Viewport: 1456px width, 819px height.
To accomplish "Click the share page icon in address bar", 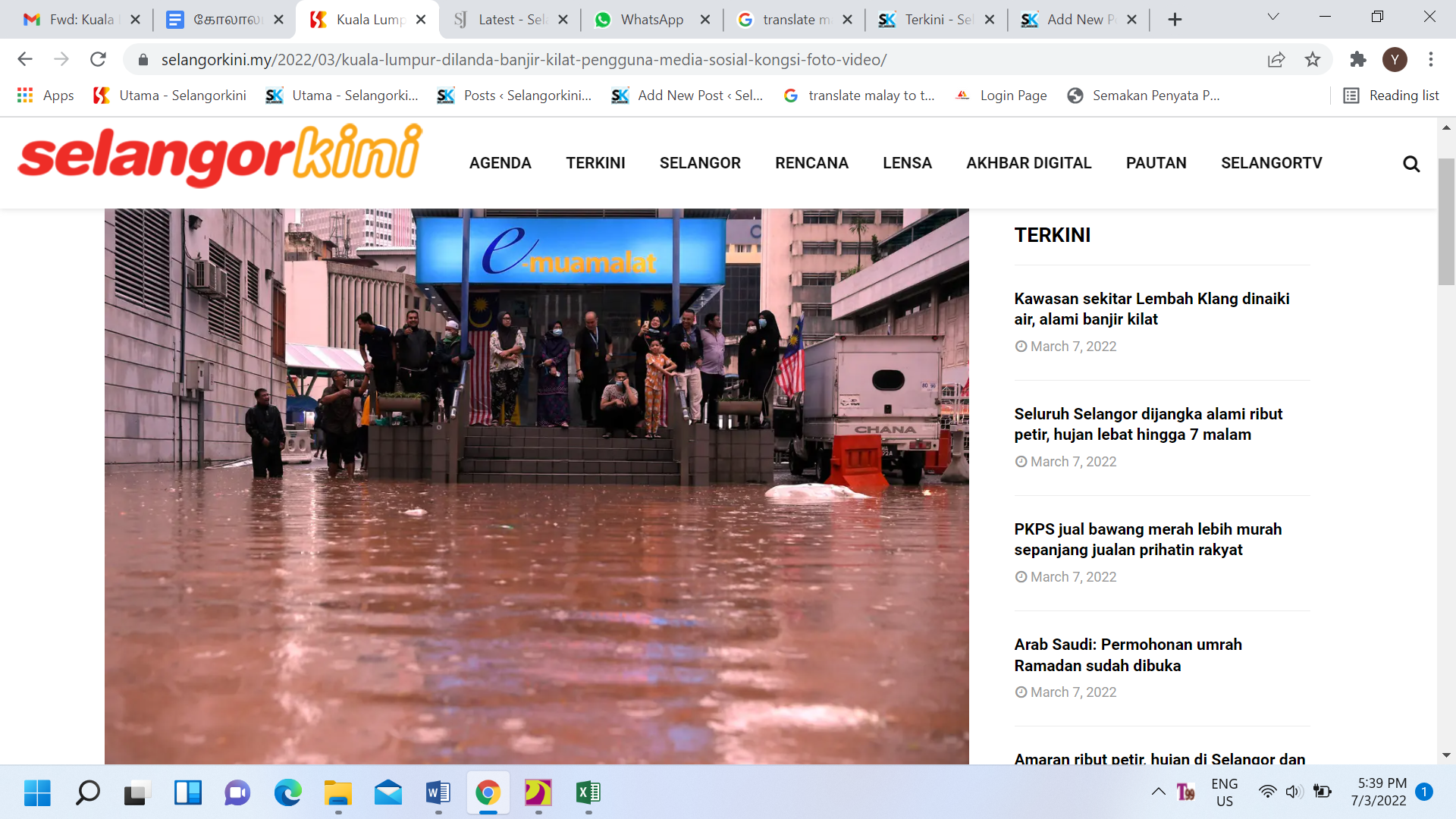I will (1276, 59).
